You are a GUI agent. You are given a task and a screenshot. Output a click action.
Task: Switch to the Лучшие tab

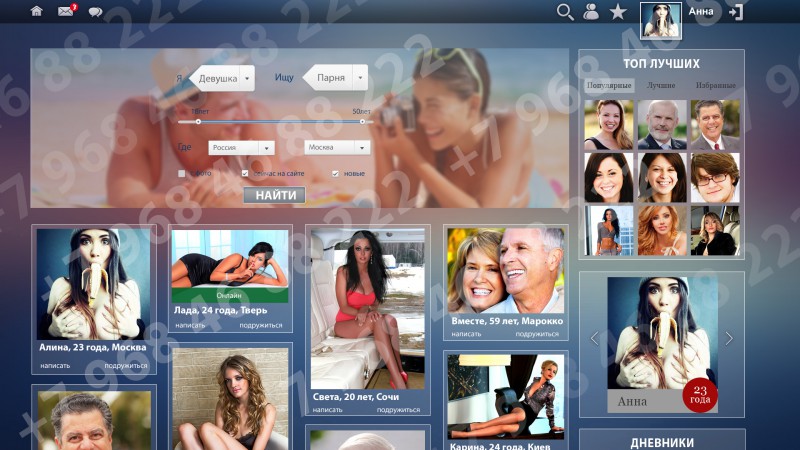(661, 85)
